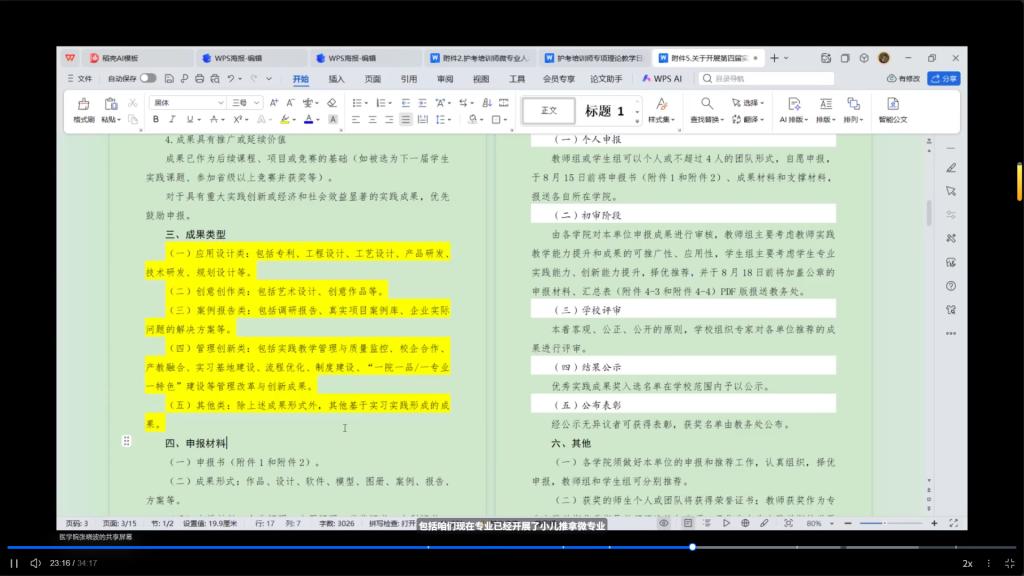The image size is (1024, 576).
Task: Select the 正文 style
Action: [549, 111]
